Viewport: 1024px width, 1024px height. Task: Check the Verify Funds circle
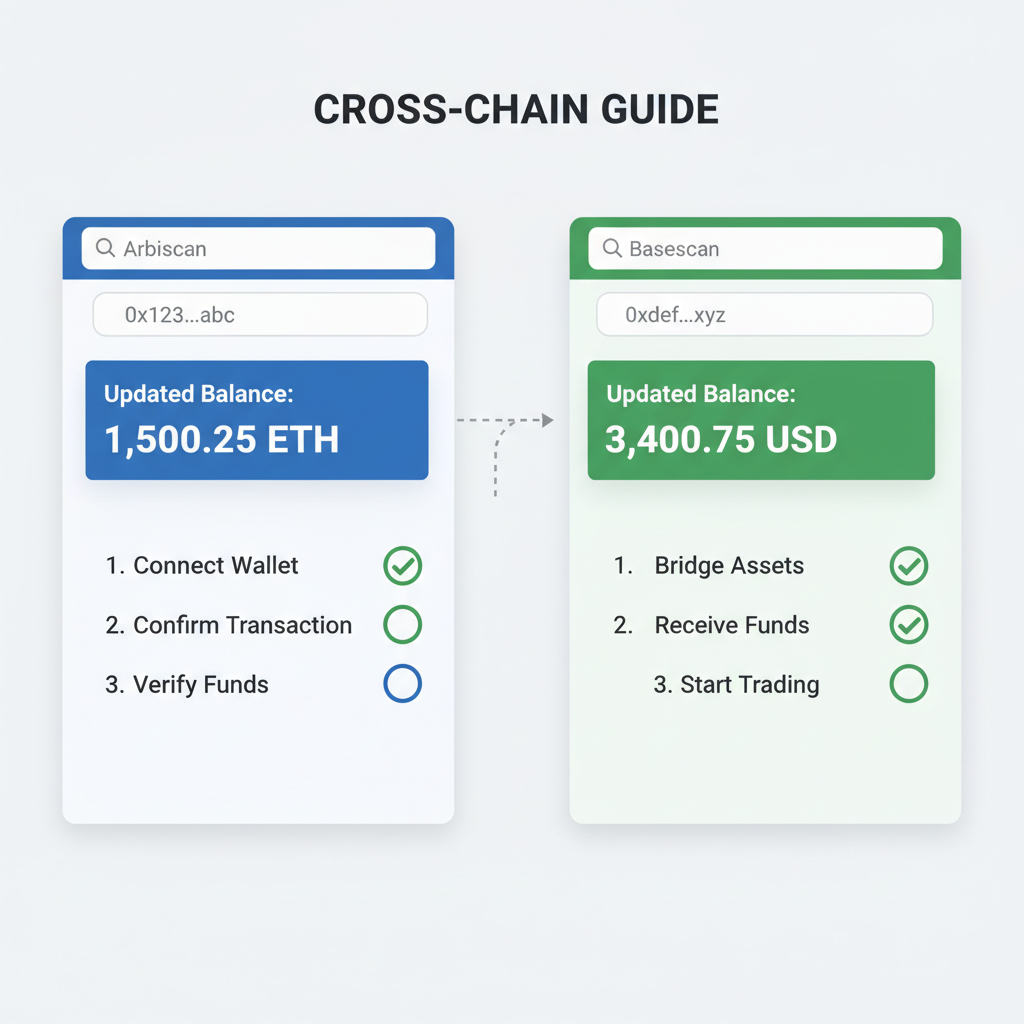(403, 684)
